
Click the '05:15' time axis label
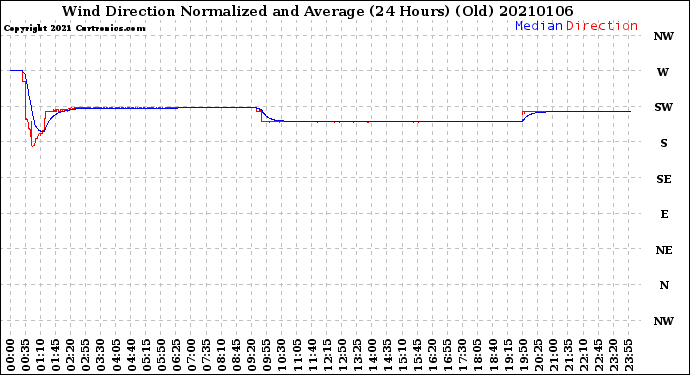tap(146, 355)
